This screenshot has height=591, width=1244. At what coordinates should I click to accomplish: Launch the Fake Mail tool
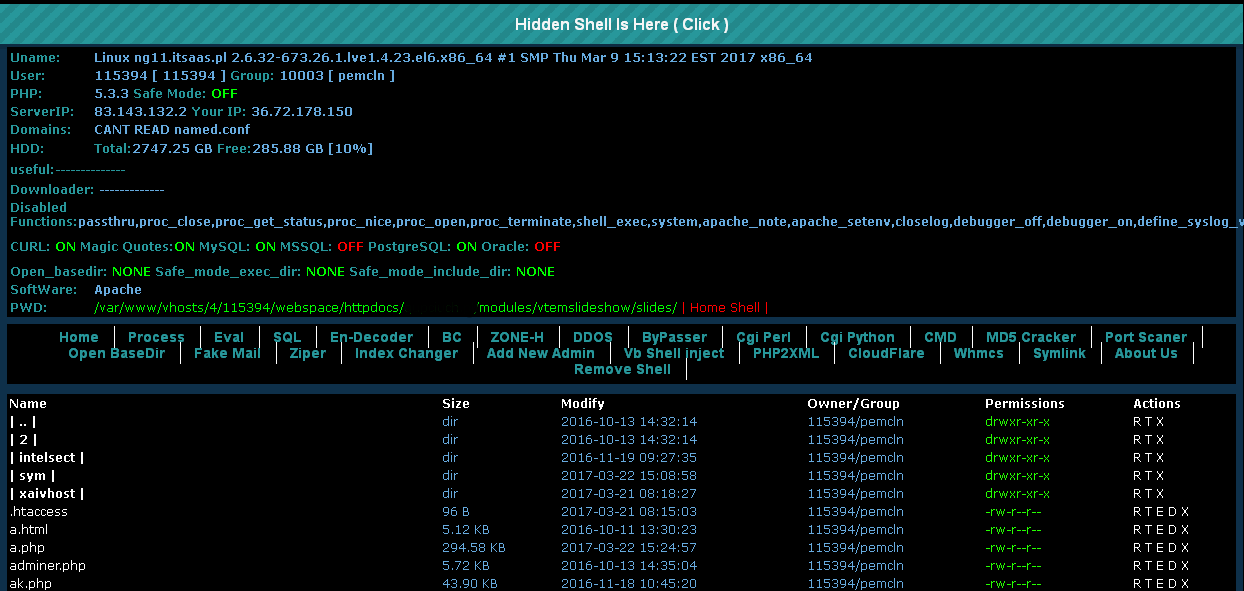(225, 353)
